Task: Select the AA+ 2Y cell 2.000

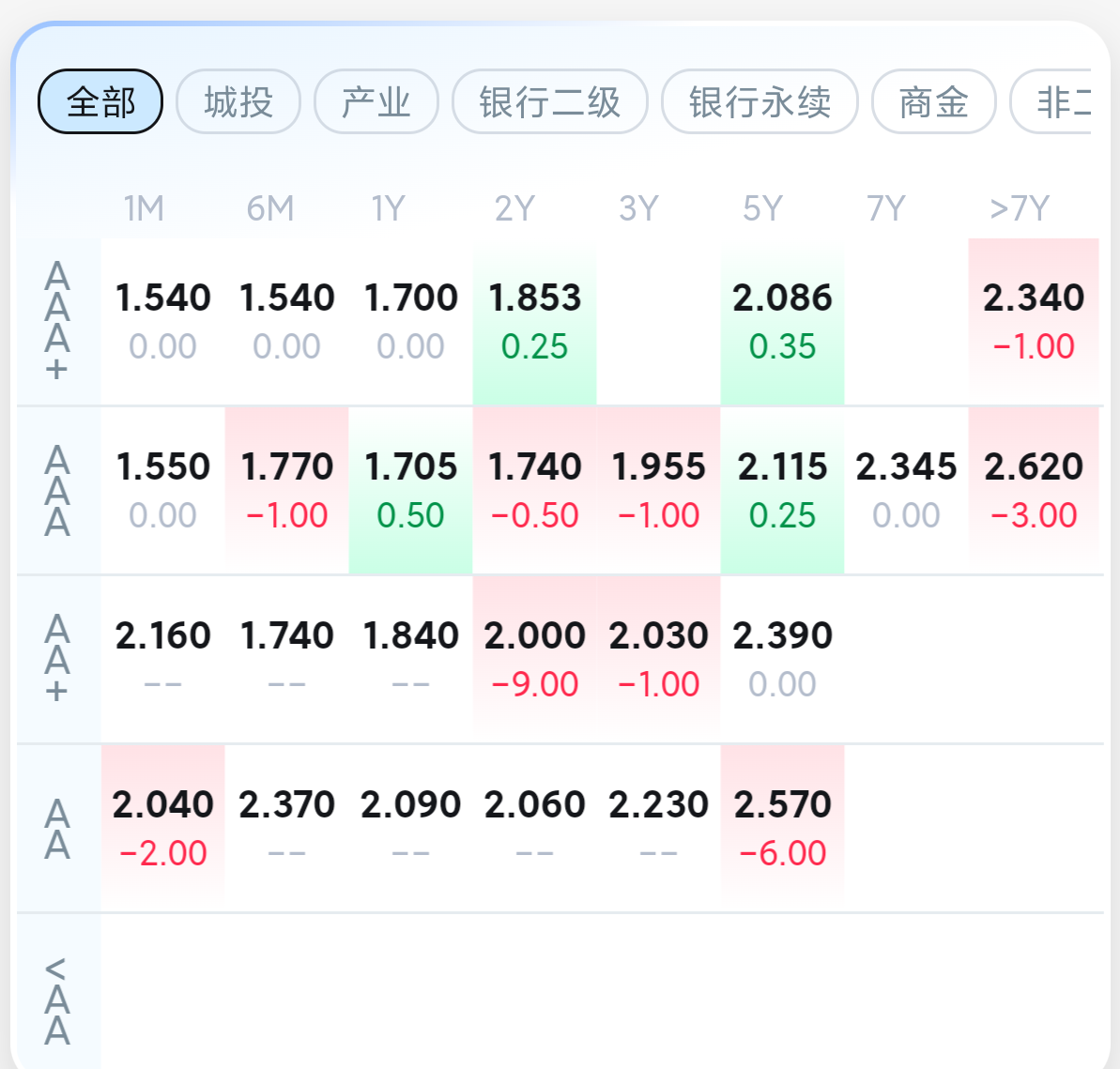Action: (x=534, y=659)
